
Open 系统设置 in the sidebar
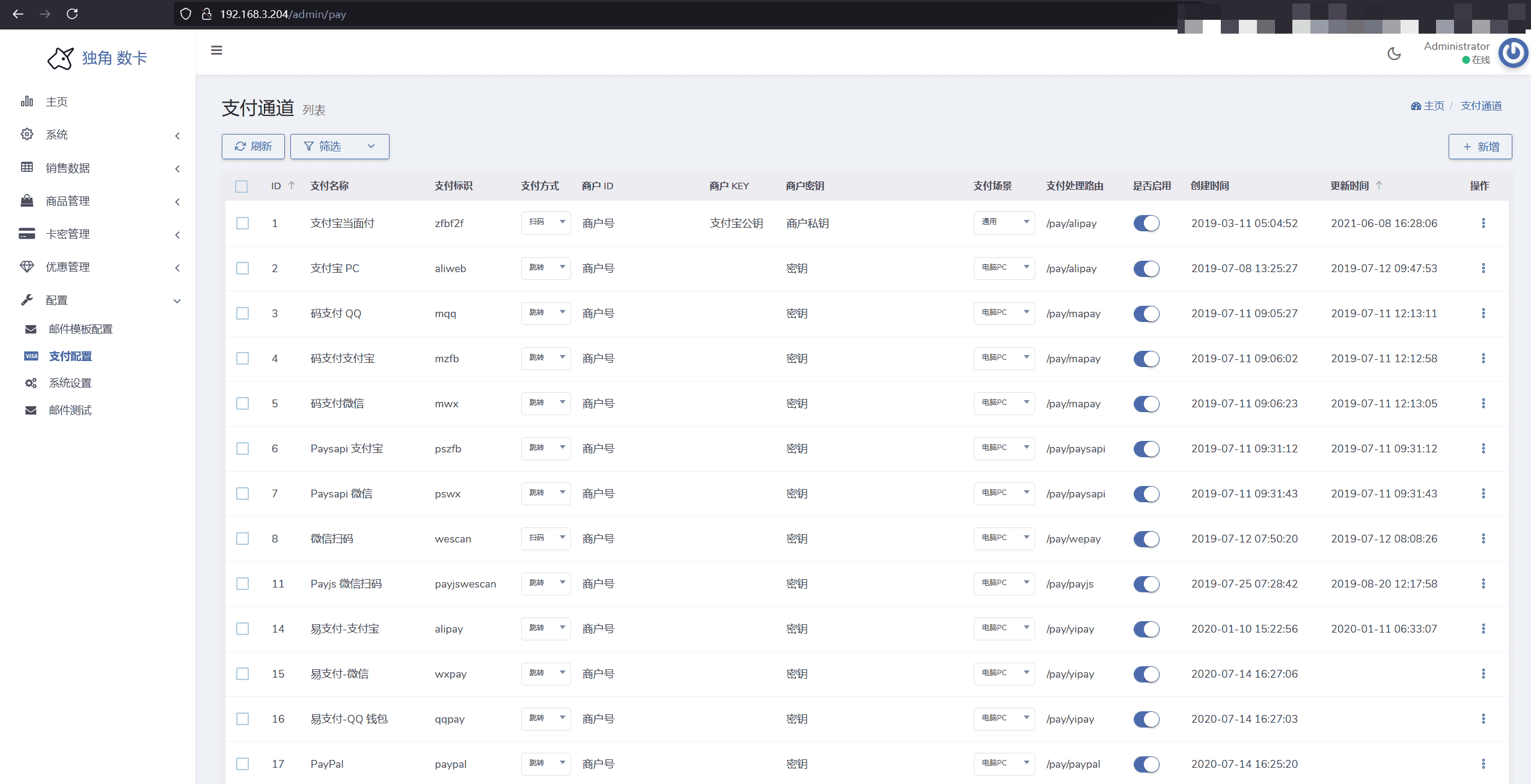coord(70,383)
